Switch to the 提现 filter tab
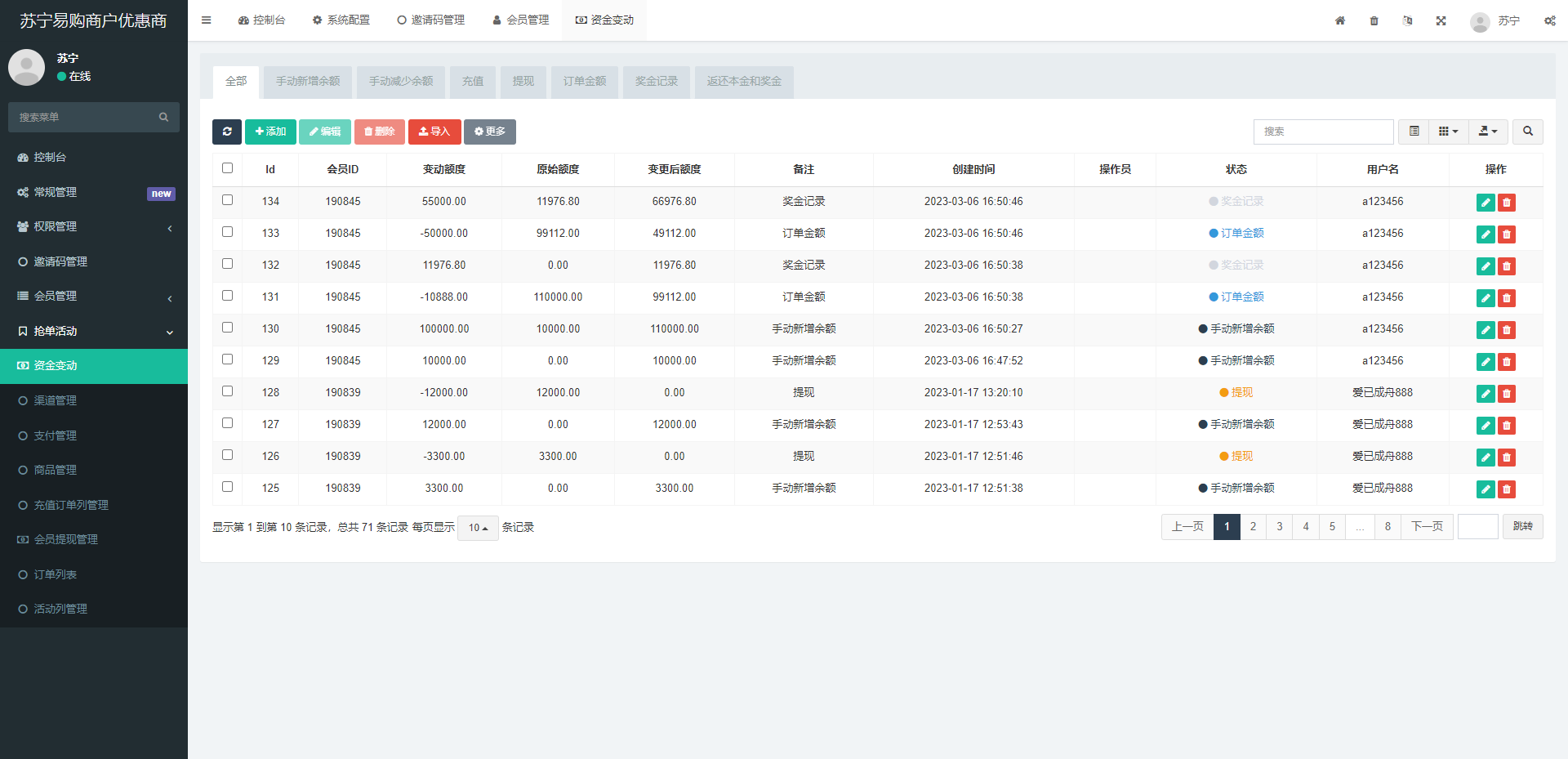Screen dimensions: 1568x759 pyautogui.click(x=523, y=82)
